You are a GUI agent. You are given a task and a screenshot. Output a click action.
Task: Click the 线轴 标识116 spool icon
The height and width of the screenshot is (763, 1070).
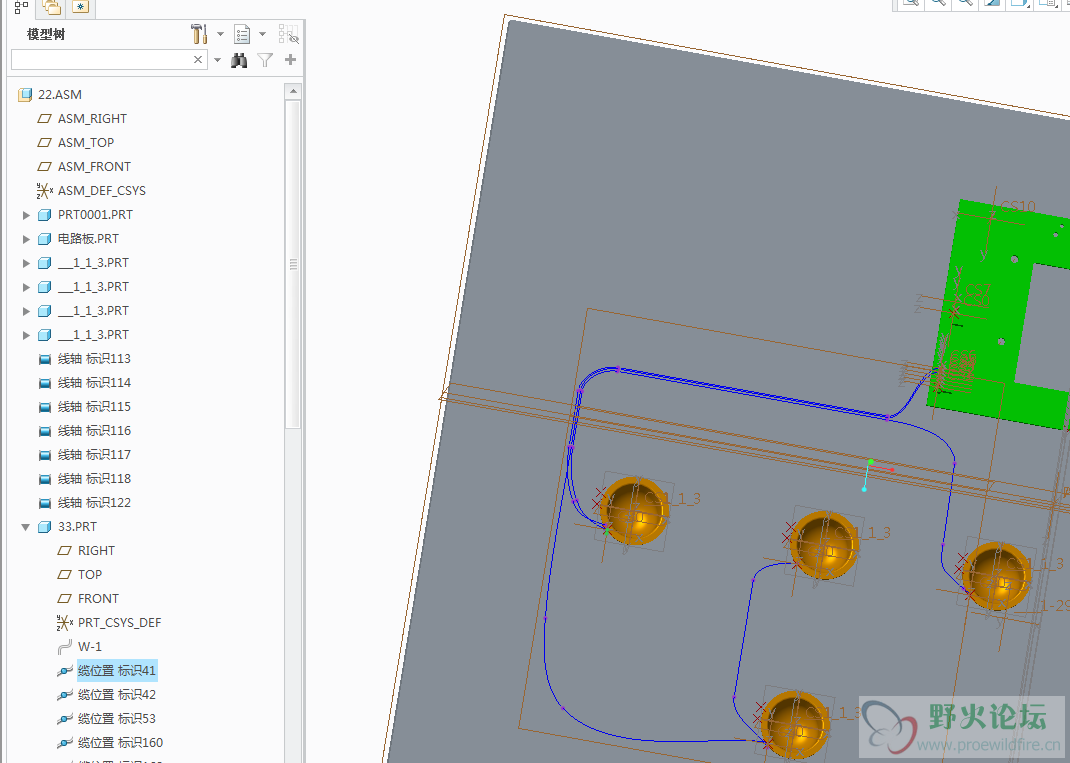click(x=45, y=431)
